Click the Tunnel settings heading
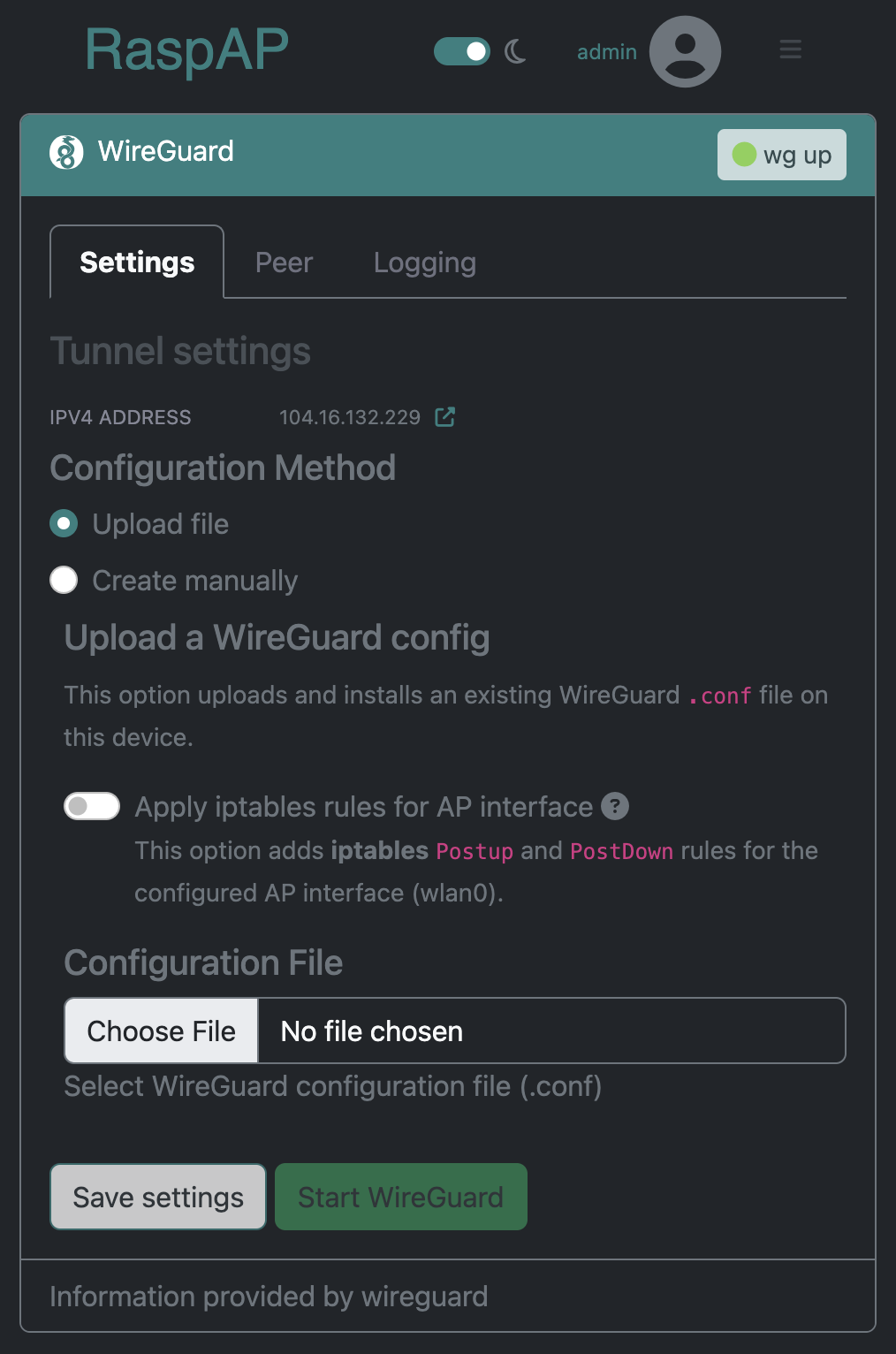This screenshot has width=896, height=1354. [x=180, y=351]
